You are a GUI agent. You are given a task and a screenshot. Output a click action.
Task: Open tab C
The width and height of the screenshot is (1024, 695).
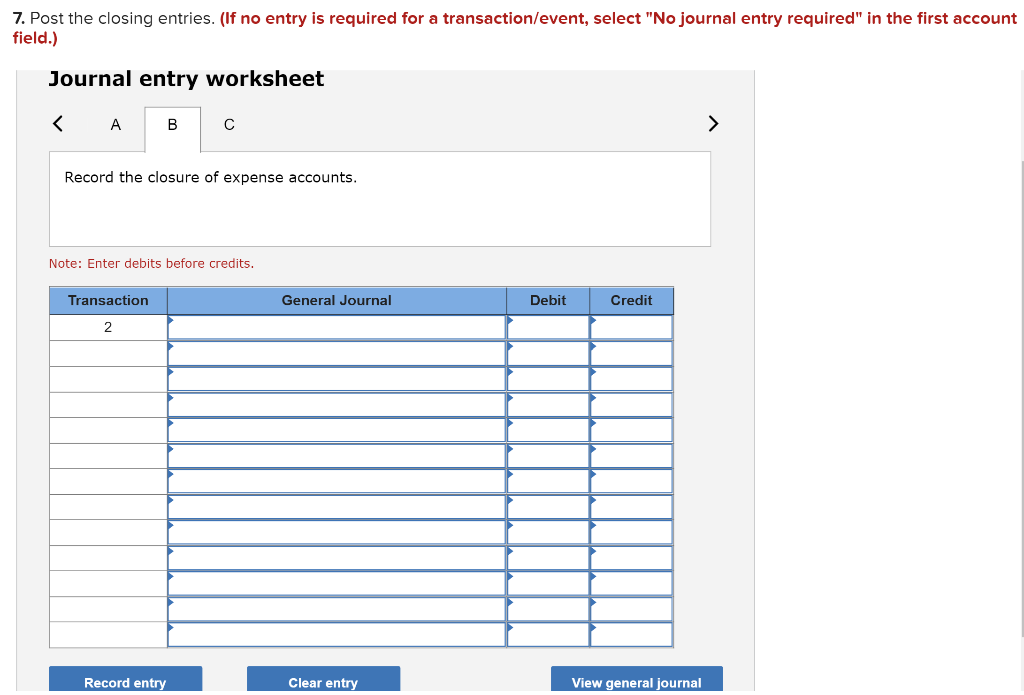[229, 125]
